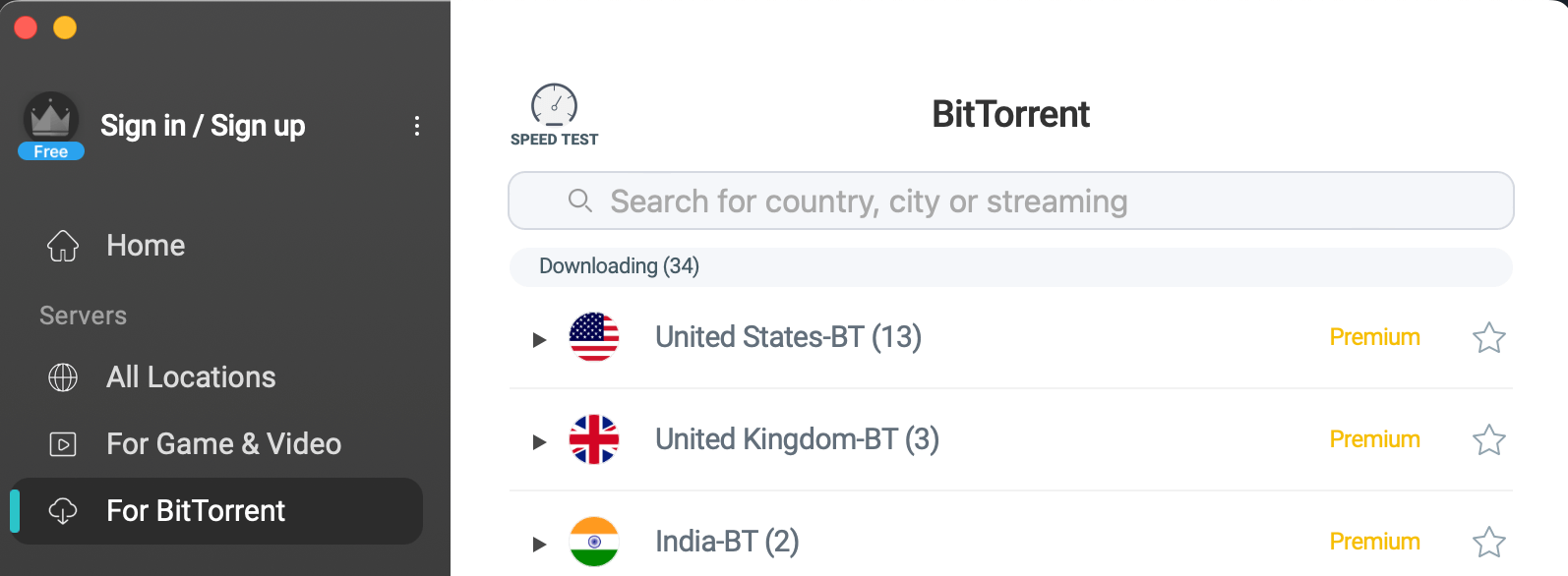Screen dimensions: 1568x576
Task: Expand the United States-BT server list
Action: pos(539,340)
